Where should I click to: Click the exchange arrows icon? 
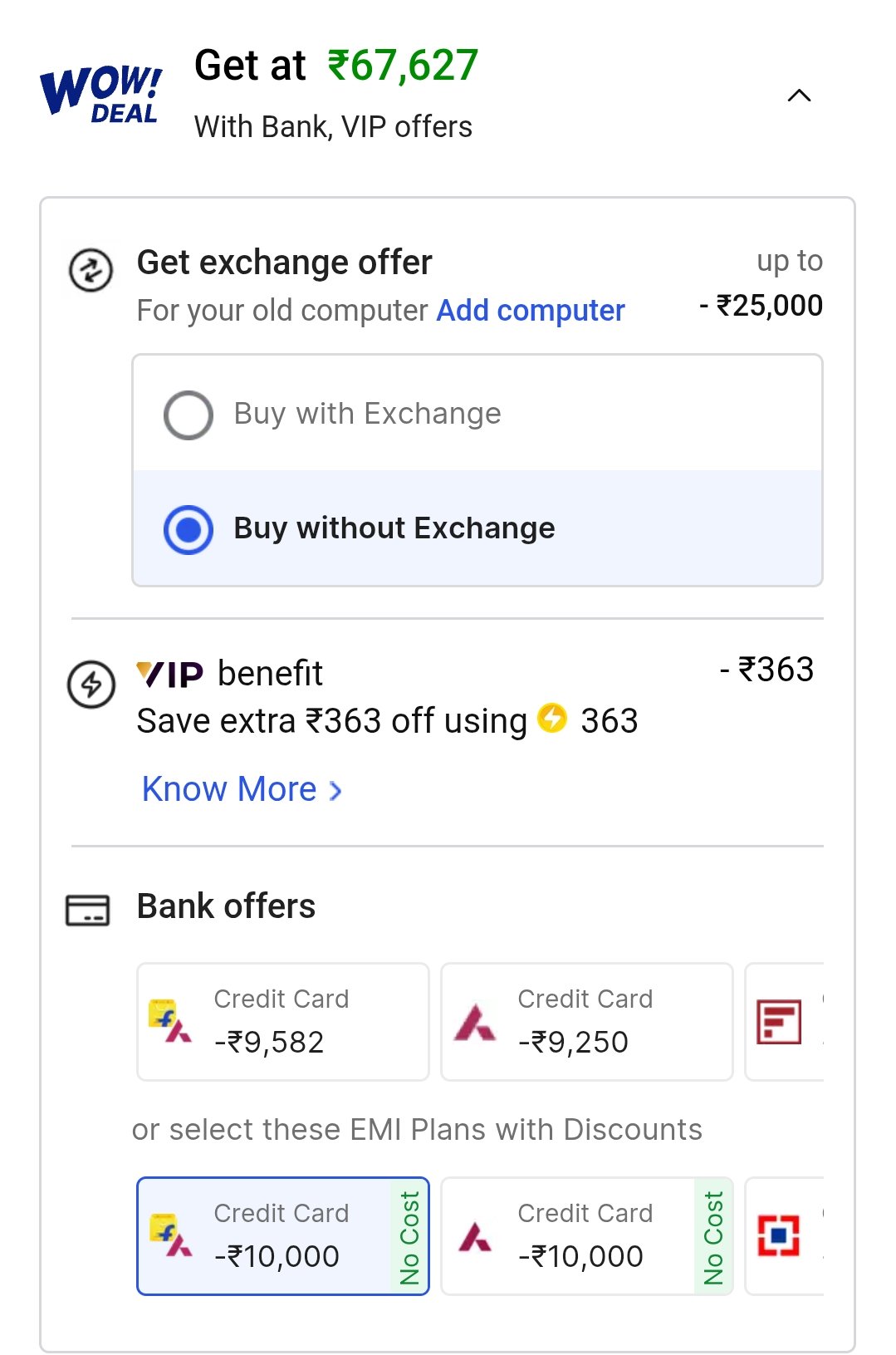[x=91, y=270]
